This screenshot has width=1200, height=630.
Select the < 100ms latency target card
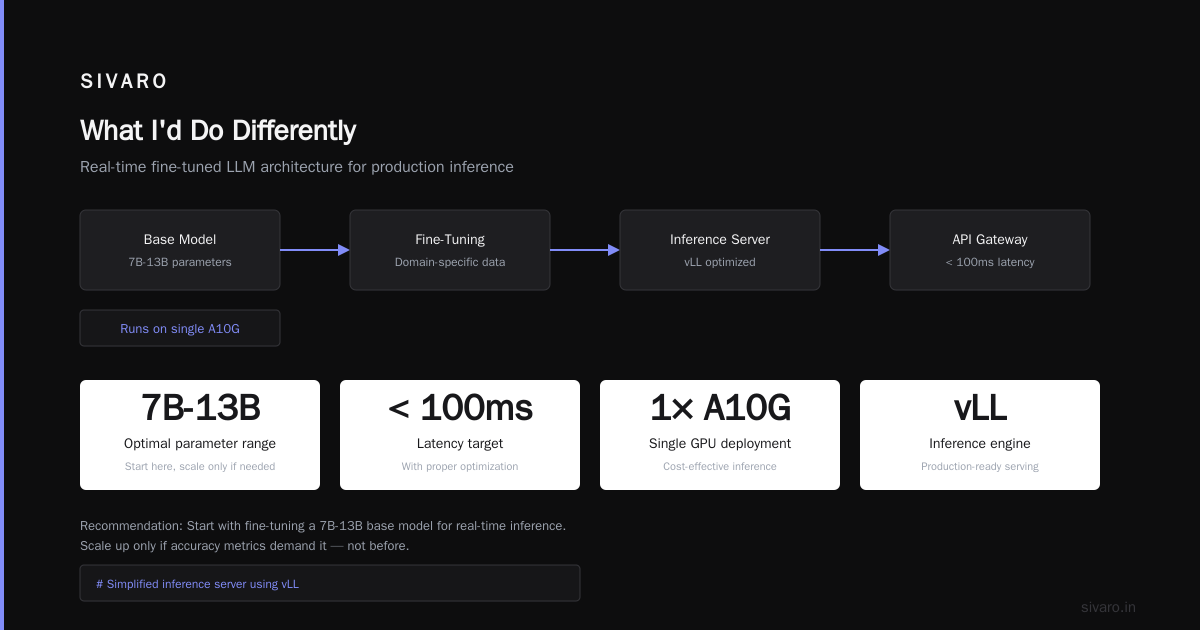click(460, 435)
